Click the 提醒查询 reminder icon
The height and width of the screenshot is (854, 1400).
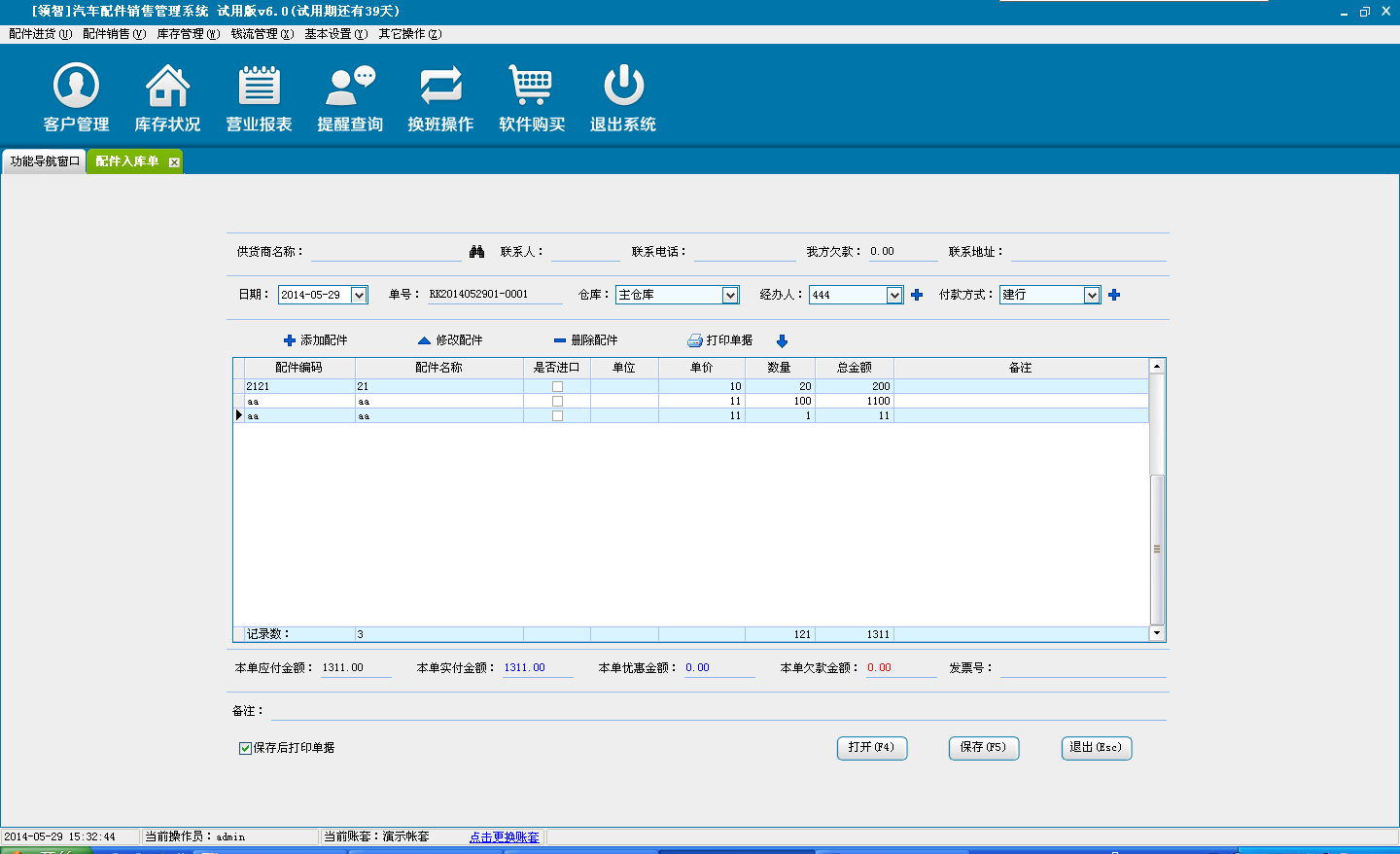350,86
